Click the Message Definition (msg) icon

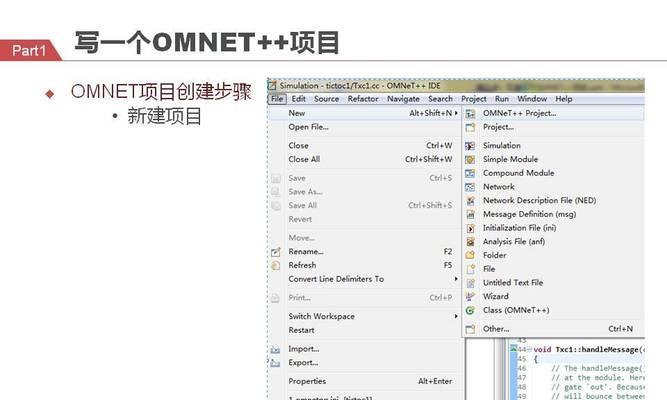pyautogui.click(x=470, y=214)
